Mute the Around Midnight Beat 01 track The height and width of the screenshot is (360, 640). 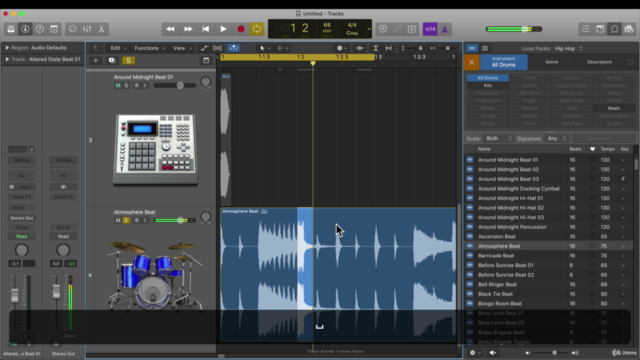(118, 85)
